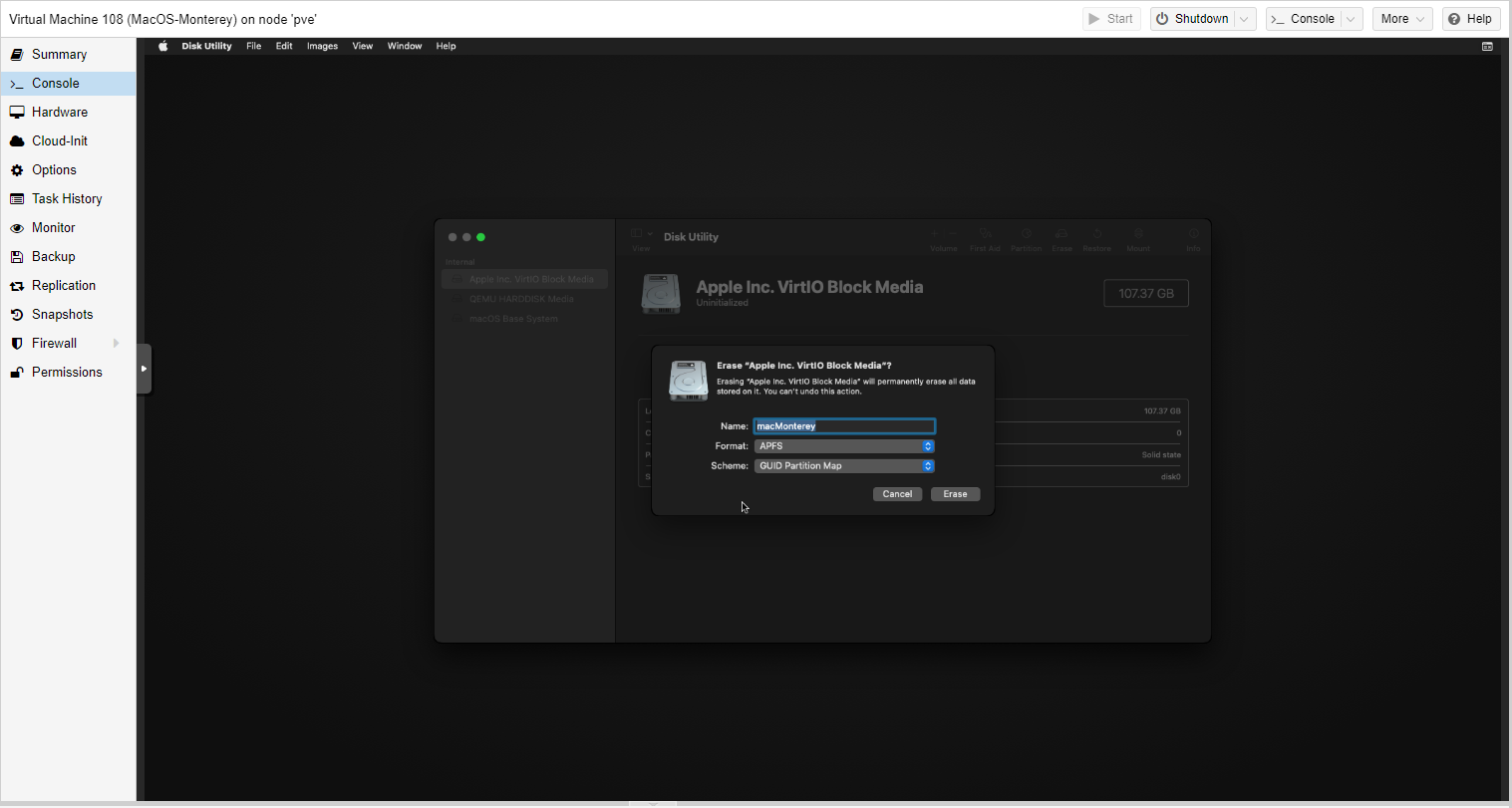Select QEMU HARDDISK Media in sidebar
Screen dimensions: 1512x808
coord(524,299)
